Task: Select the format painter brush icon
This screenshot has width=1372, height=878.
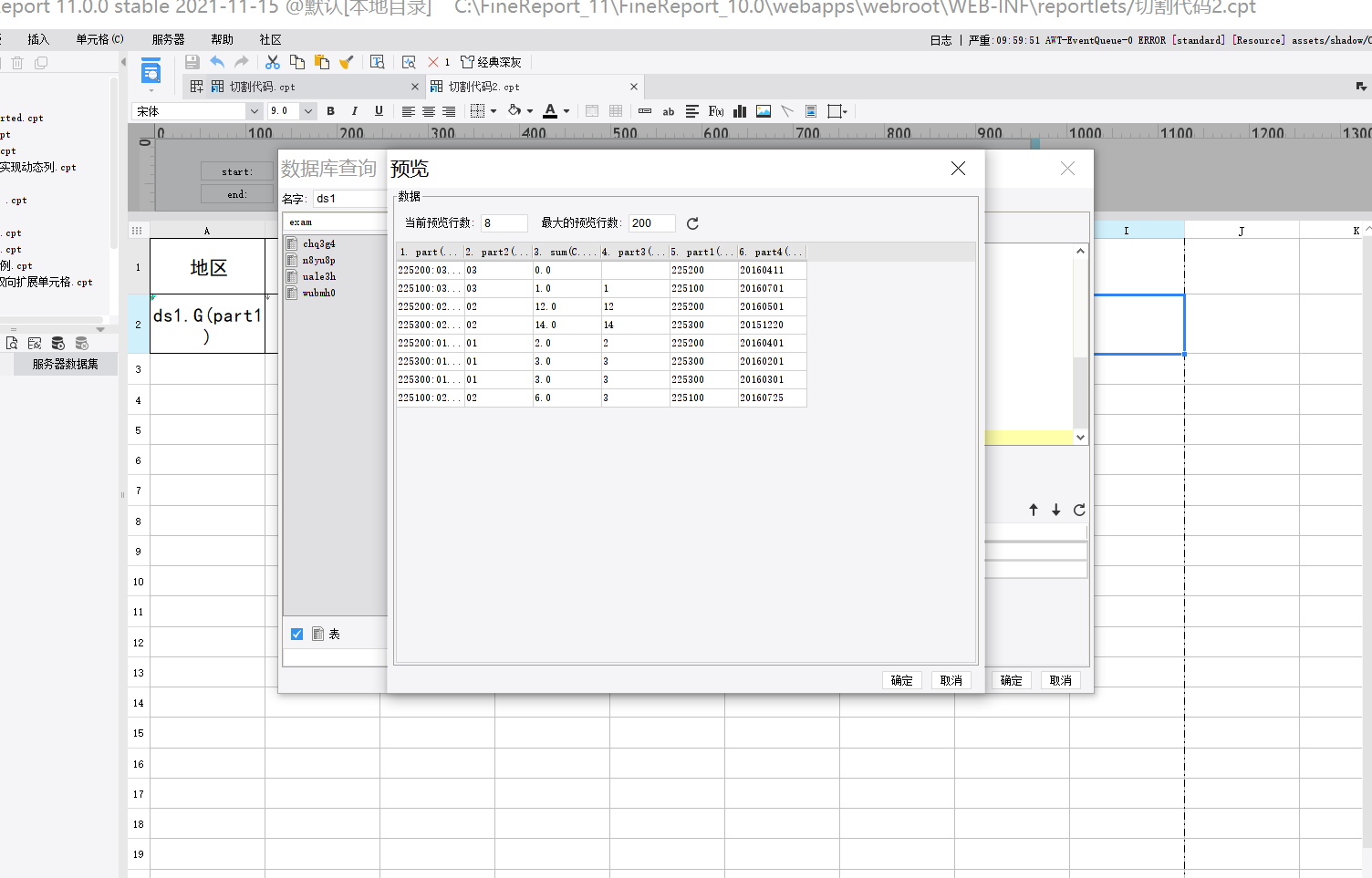Action: [346, 62]
